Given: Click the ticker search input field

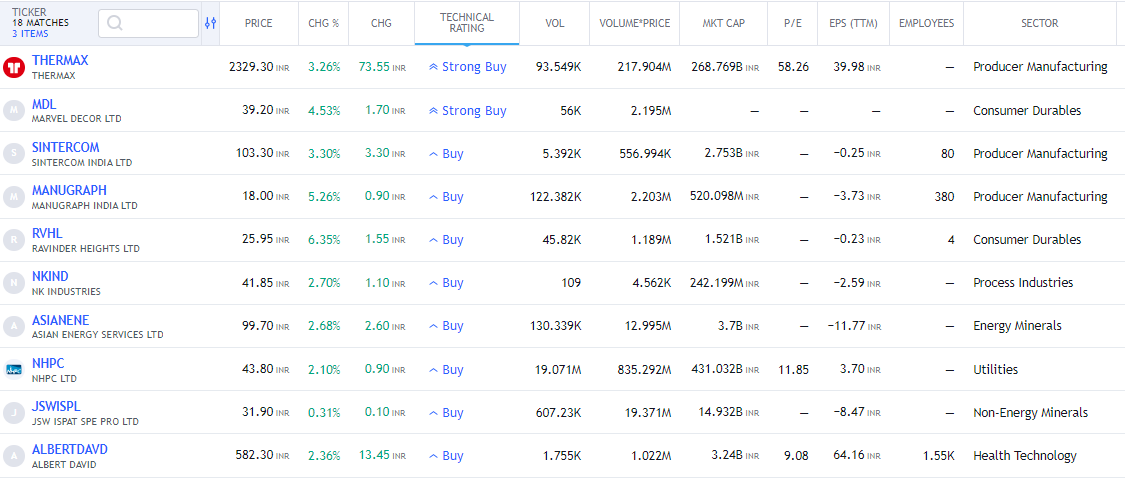Looking at the screenshot, I should (149, 23).
